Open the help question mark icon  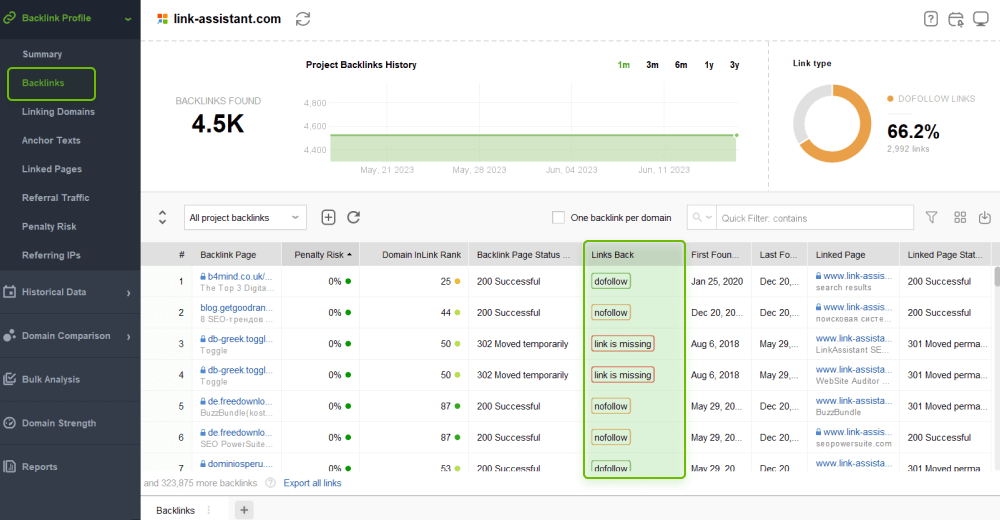pyautogui.click(x=930, y=19)
